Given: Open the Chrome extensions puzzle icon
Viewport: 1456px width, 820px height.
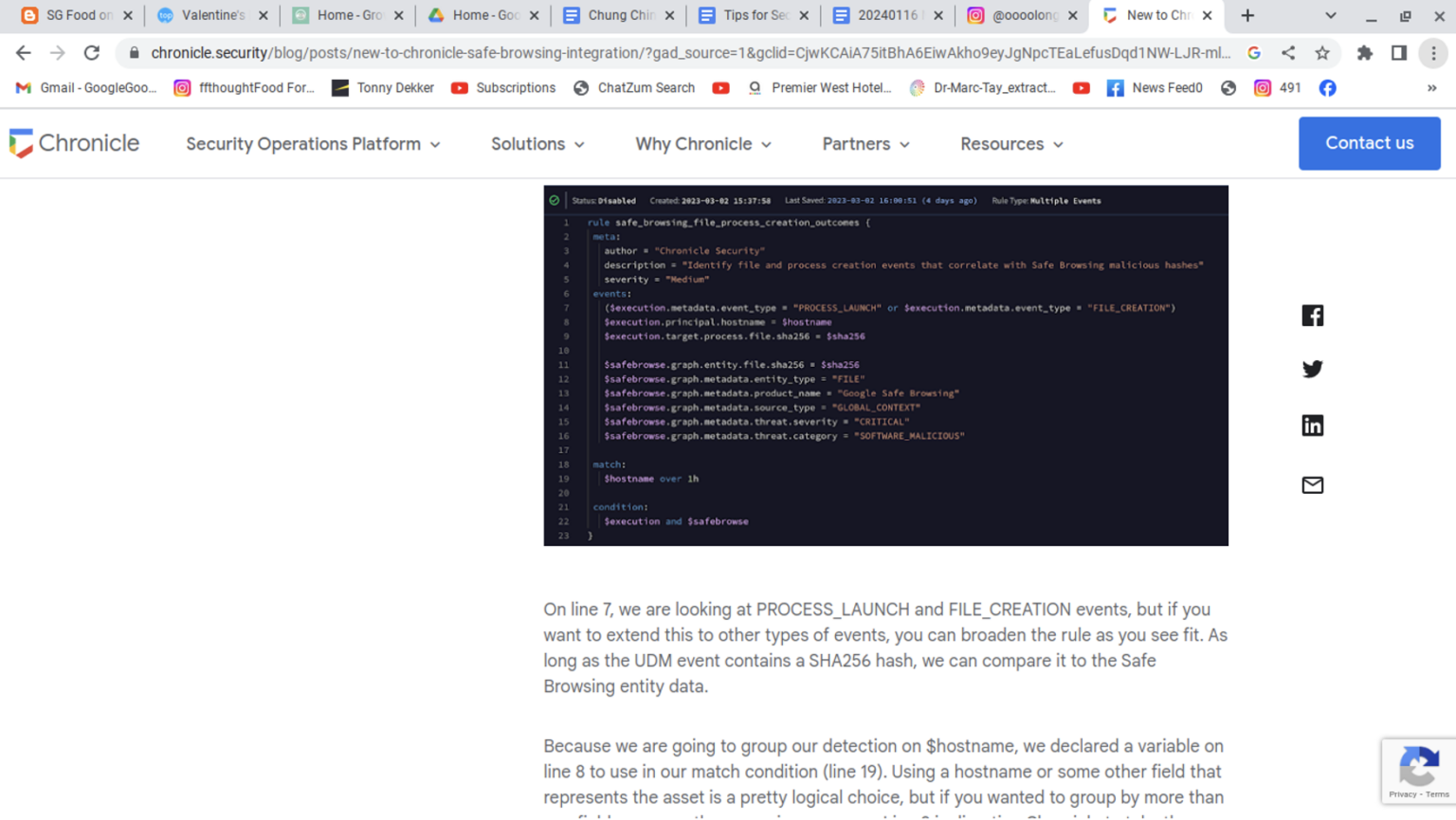Looking at the screenshot, I should pos(1365,52).
